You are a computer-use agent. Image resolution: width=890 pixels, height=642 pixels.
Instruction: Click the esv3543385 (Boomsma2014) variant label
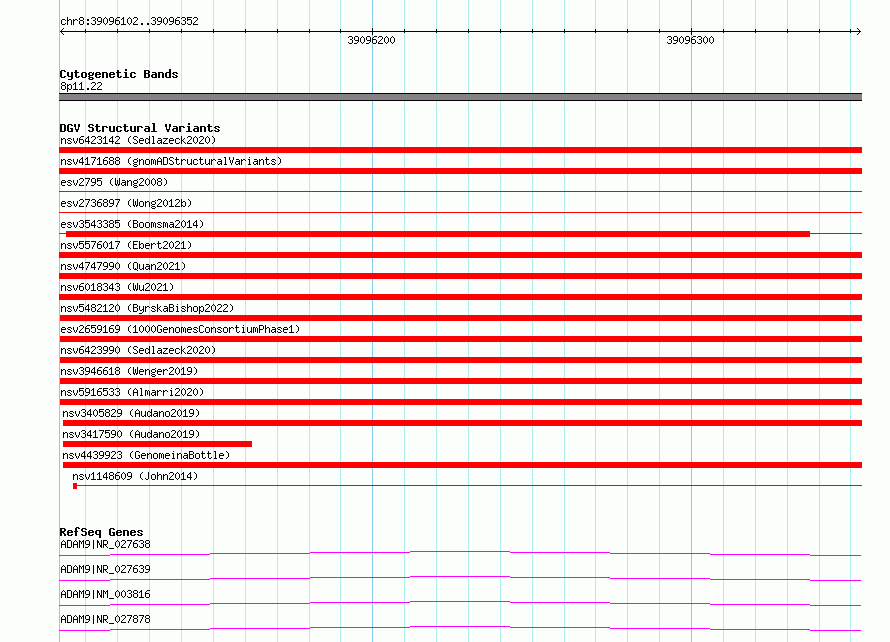[132, 224]
